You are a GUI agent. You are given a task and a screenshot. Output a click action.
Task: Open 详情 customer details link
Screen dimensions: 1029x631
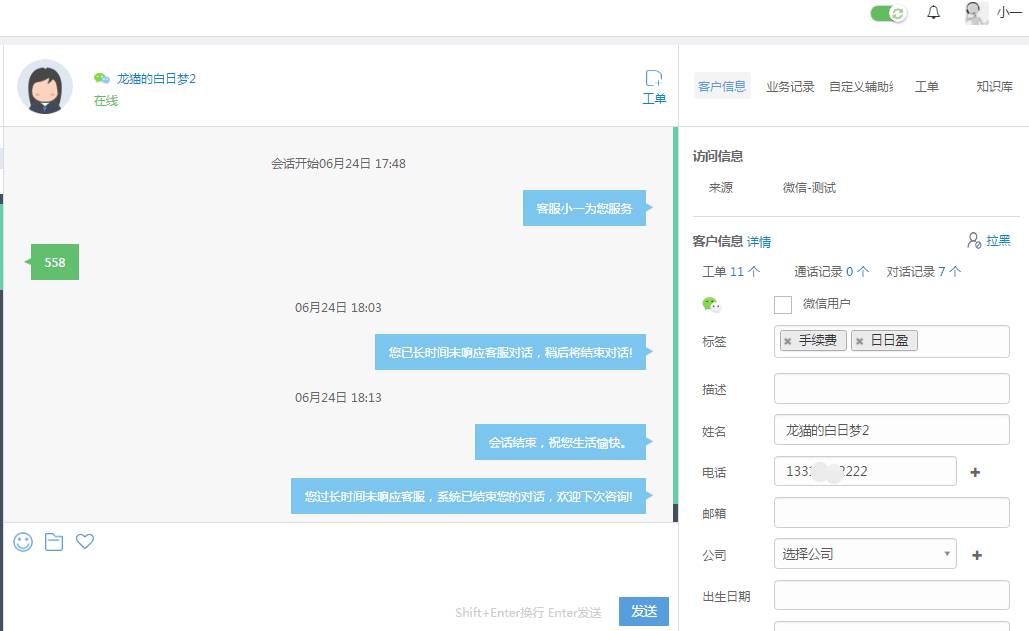759,242
